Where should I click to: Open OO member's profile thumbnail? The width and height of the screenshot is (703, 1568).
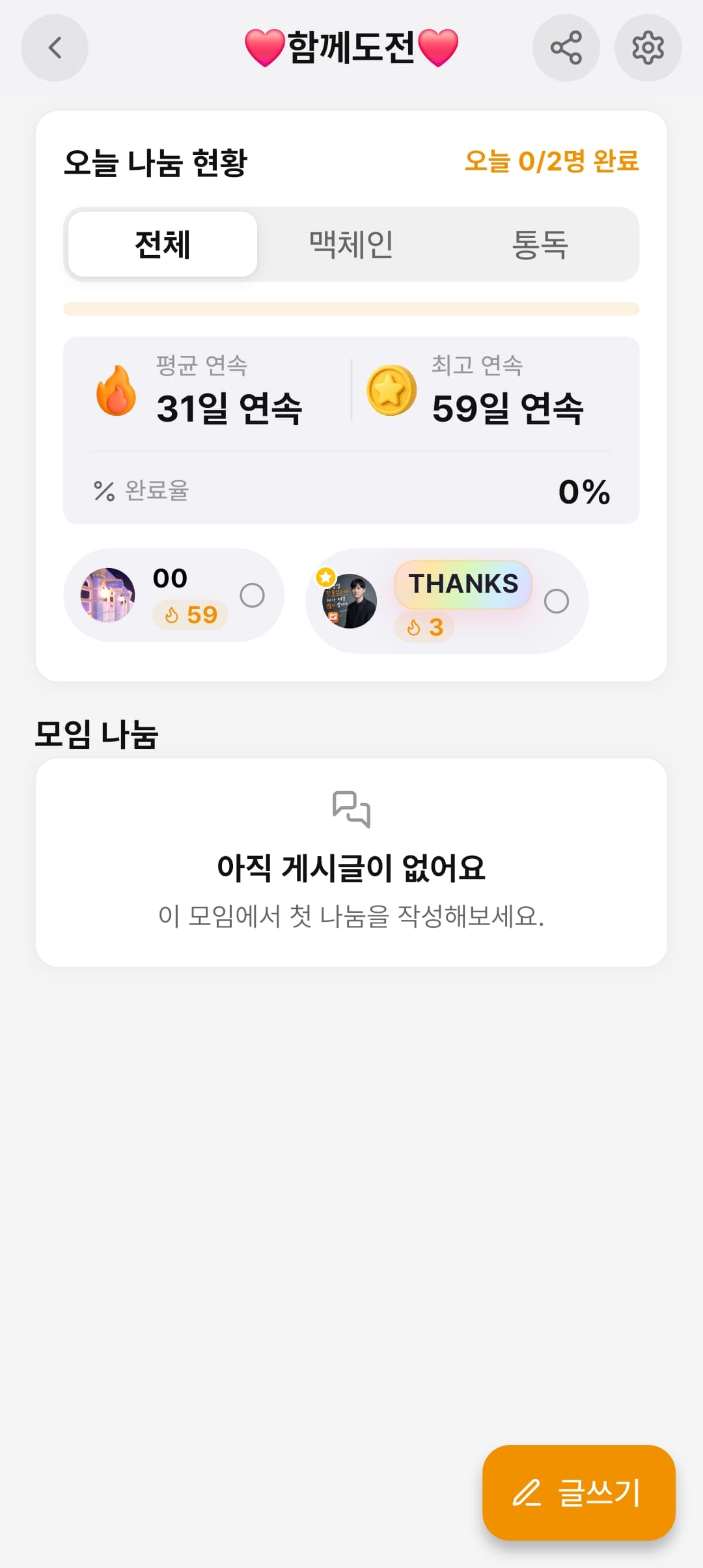(x=107, y=595)
